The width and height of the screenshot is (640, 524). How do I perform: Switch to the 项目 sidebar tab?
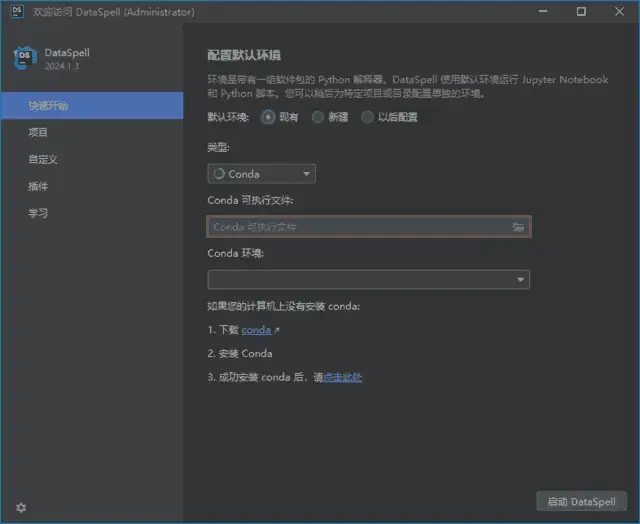[92, 133]
